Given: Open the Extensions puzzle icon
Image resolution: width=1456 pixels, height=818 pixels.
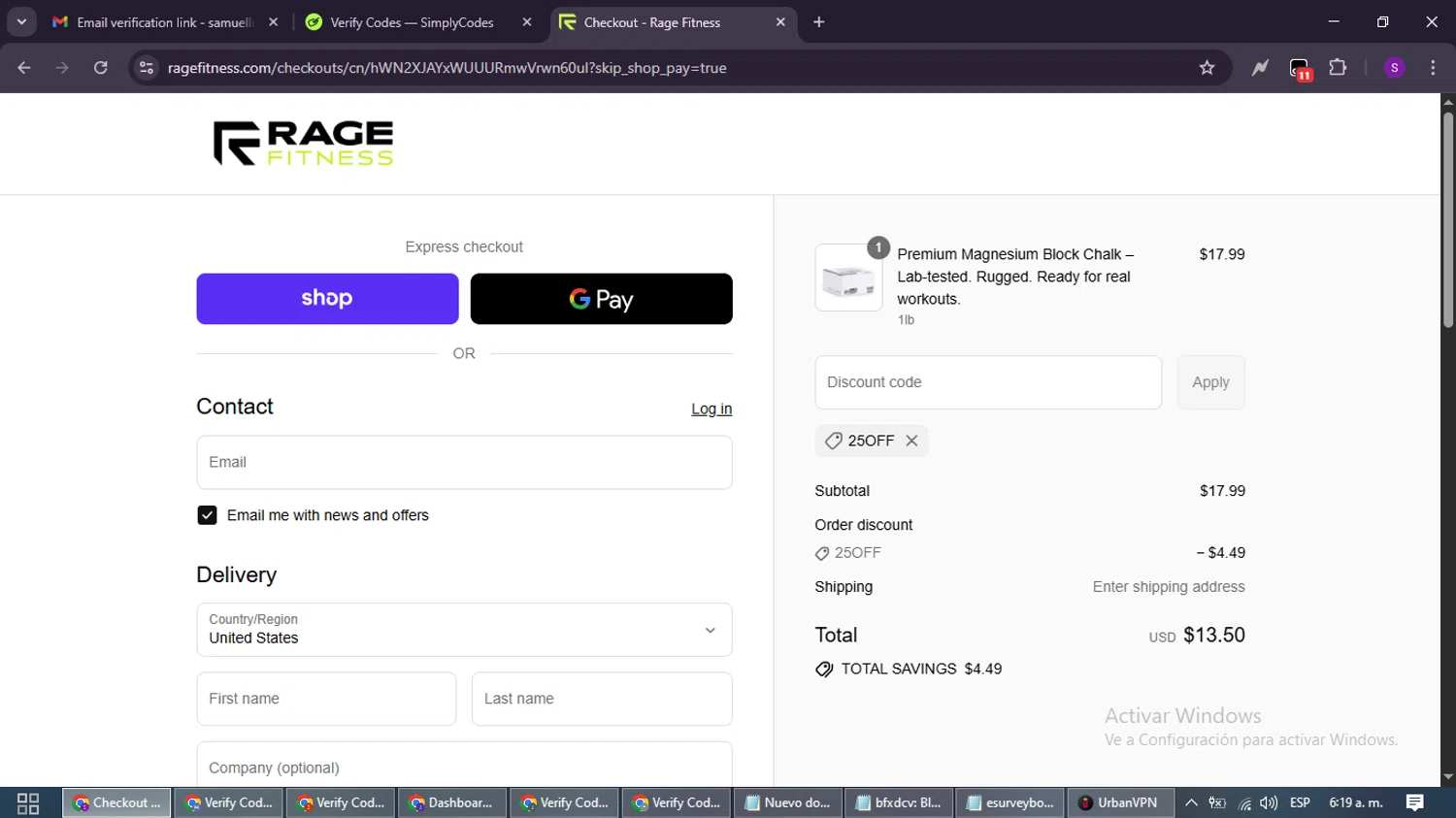Looking at the screenshot, I should [x=1338, y=68].
